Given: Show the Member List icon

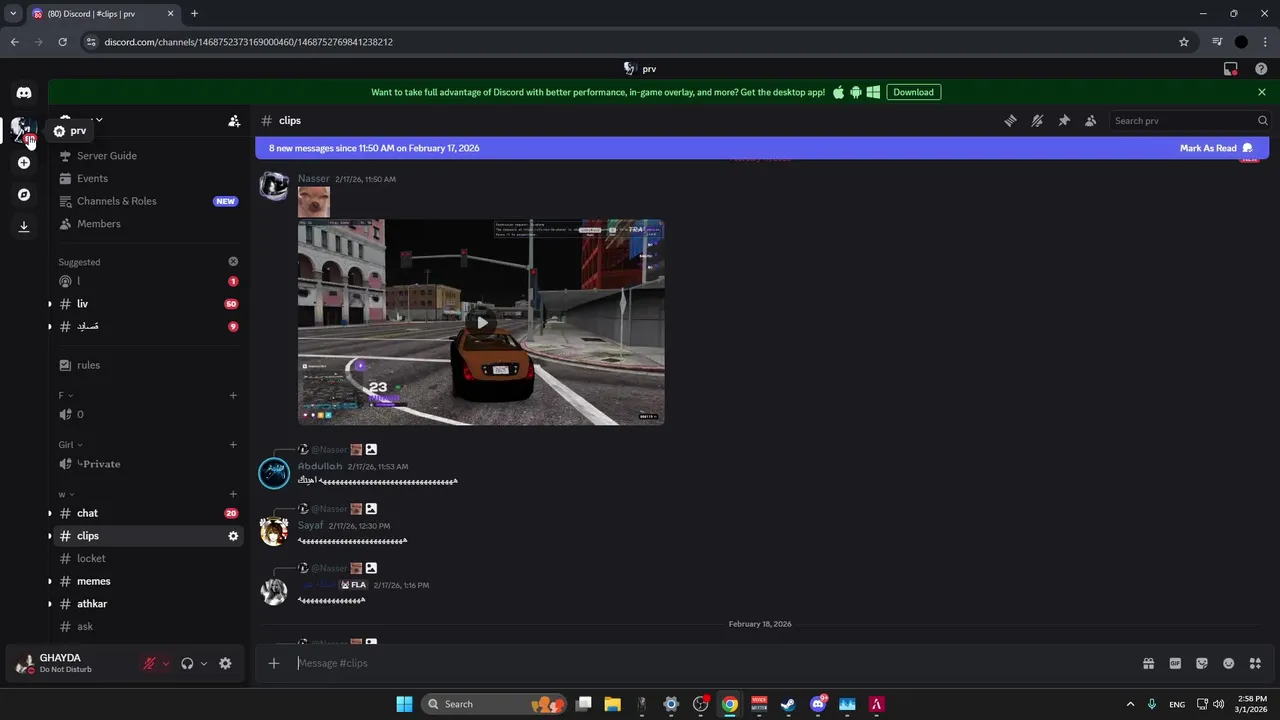Looking at the screenshot, I should 1090,121.
